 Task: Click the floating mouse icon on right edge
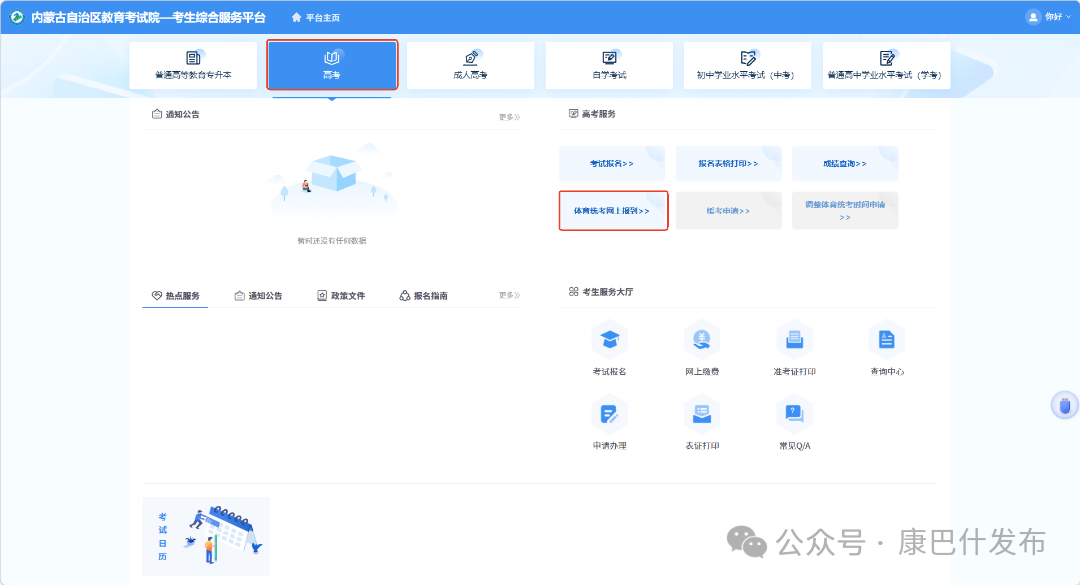(x=1064, y=405)
